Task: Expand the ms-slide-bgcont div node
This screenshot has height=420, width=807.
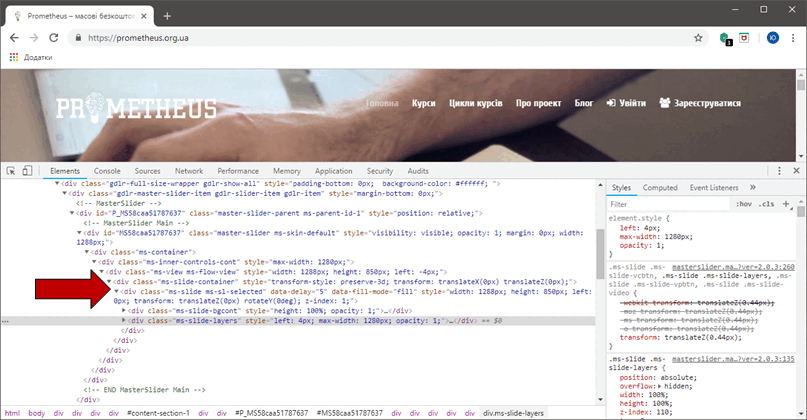Action: point(124,311)
